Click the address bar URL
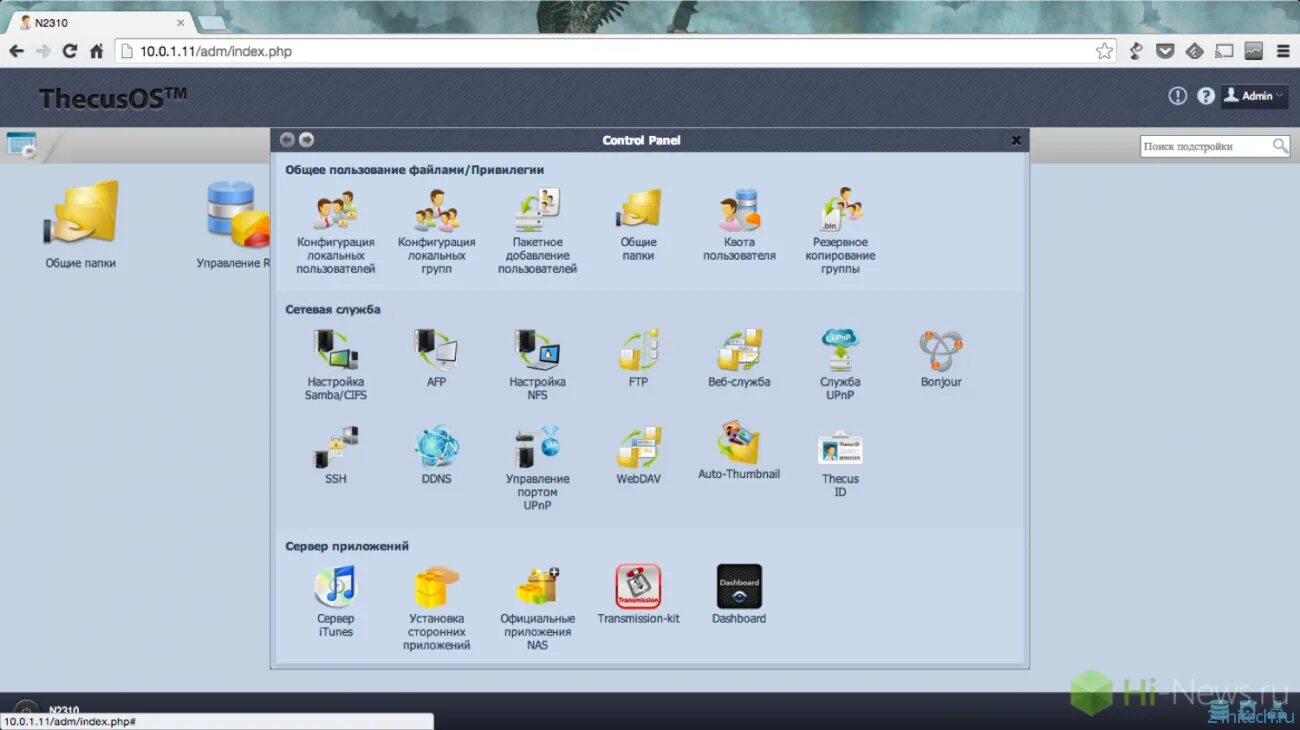The image size is (1300, 730). coord(216,51)
